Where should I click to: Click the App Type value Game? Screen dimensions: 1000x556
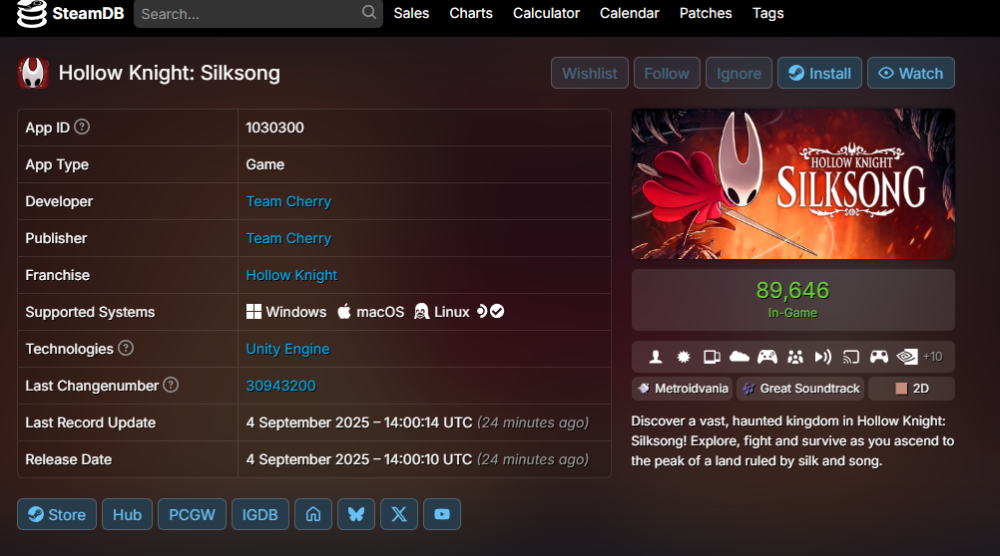[265, 165]
